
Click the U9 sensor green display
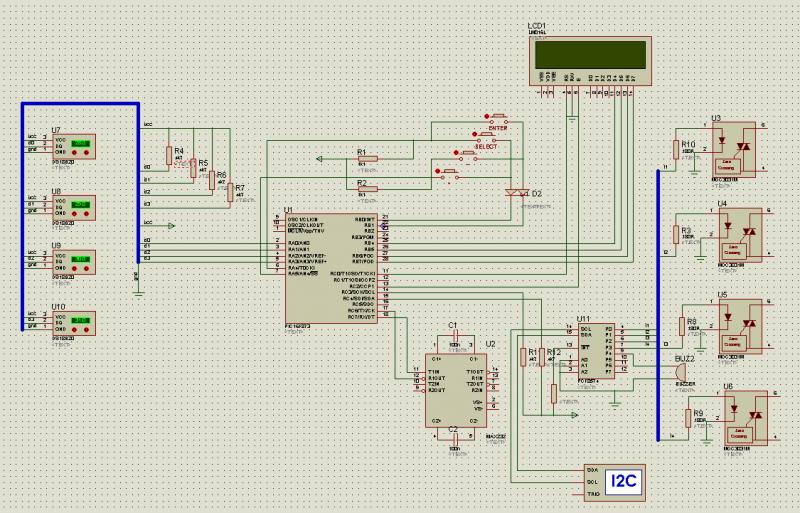point(80,259)
